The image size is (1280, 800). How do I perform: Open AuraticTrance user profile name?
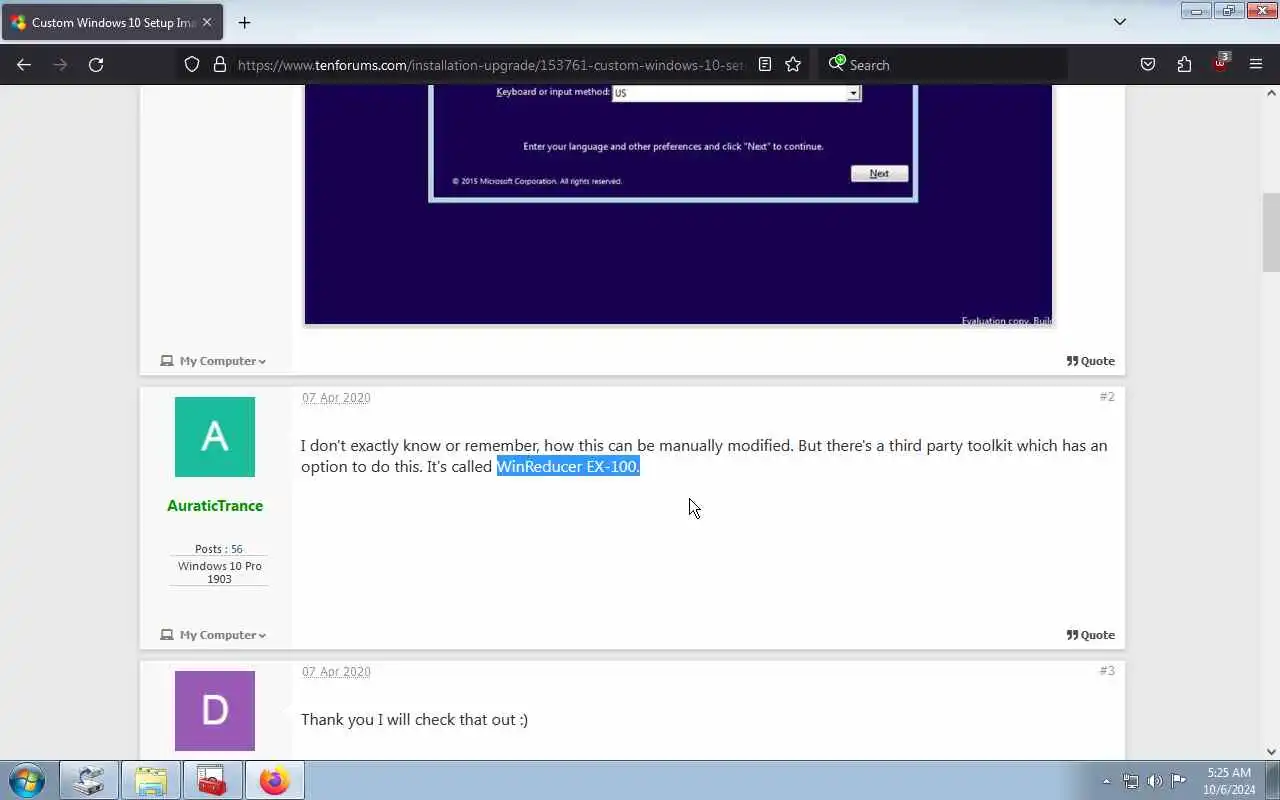(x=215, y=506)
